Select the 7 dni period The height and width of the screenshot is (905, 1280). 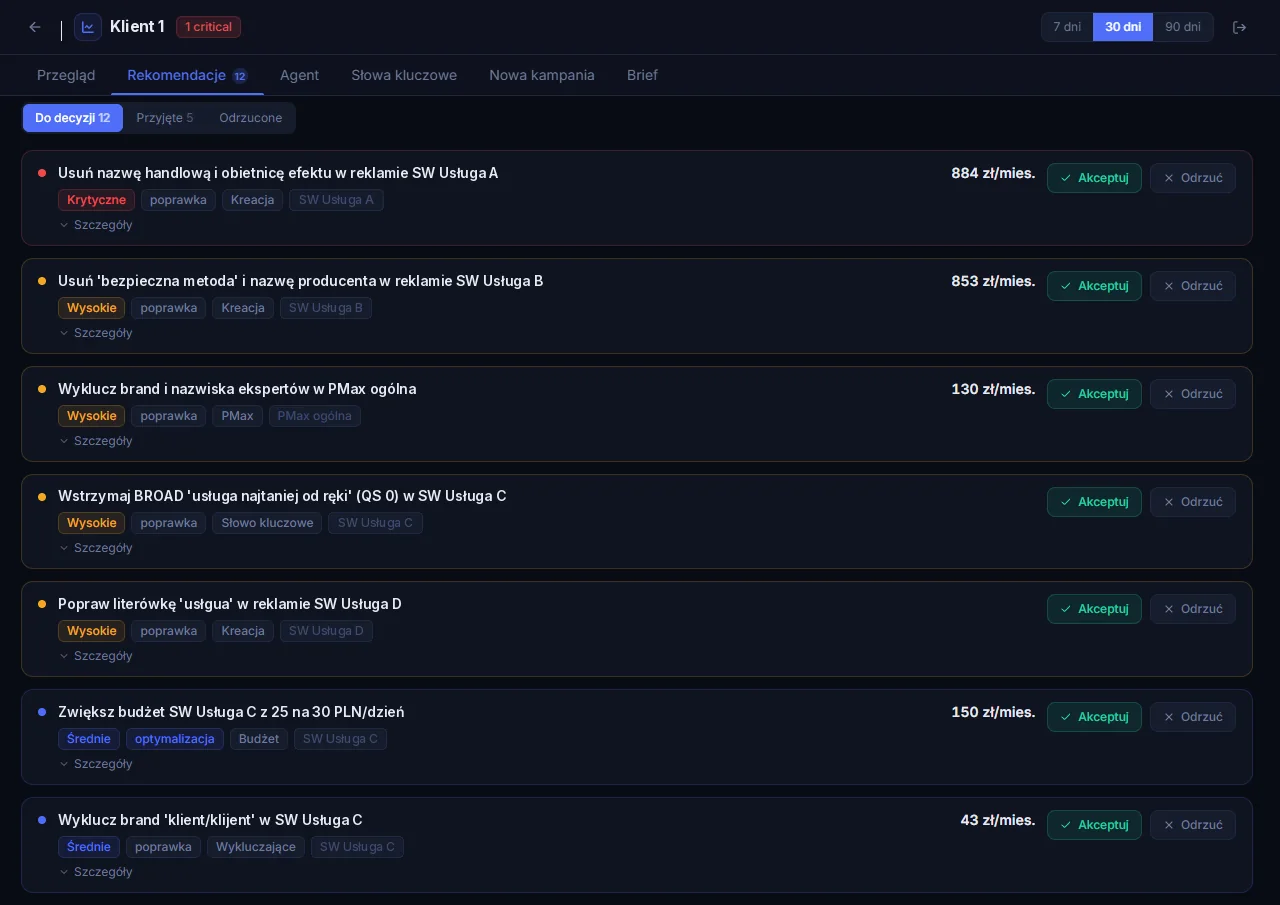tap(1067, 27)
